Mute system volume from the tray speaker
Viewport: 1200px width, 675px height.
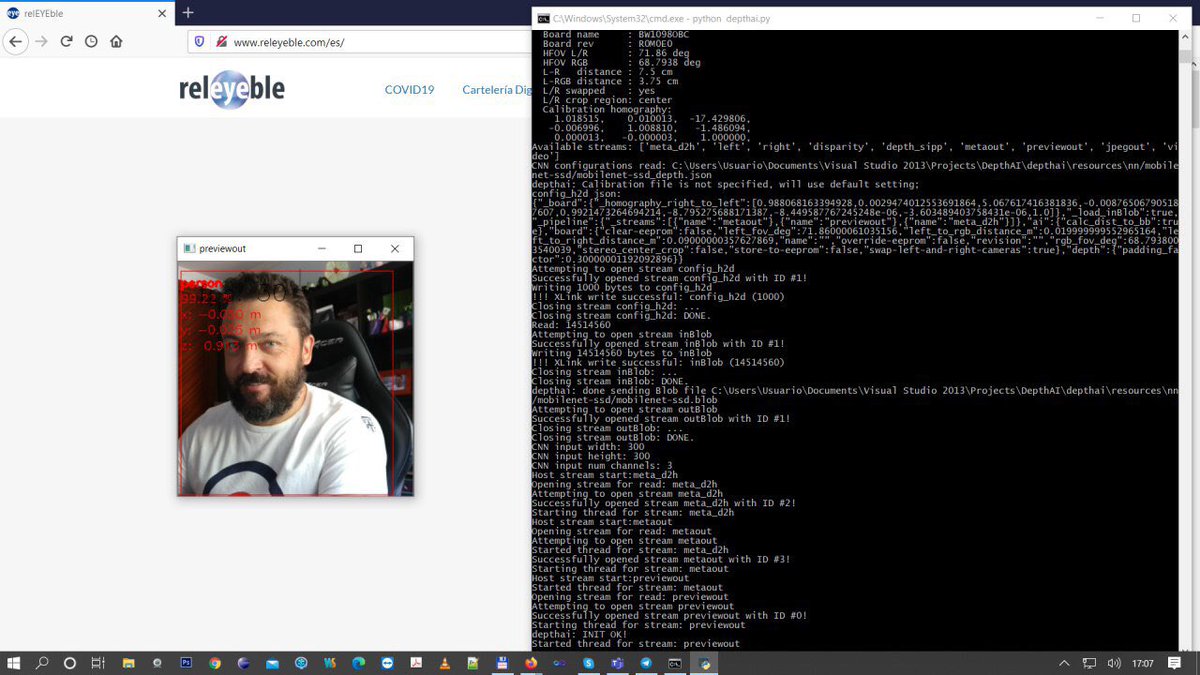pyautogui.click(x=1114, y=662)
